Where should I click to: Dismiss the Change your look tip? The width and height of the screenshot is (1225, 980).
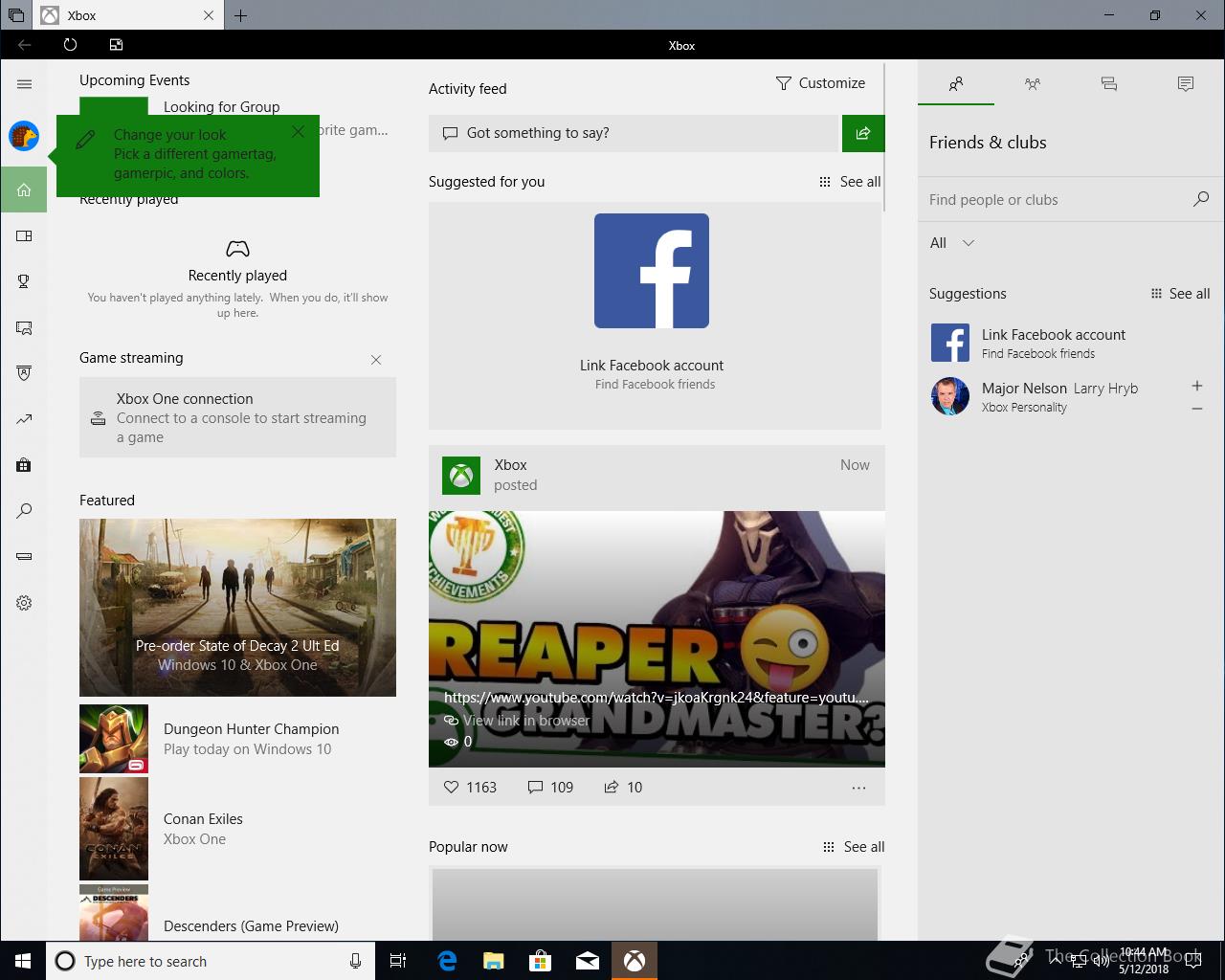pyautogui.click(x=298, y=131)
